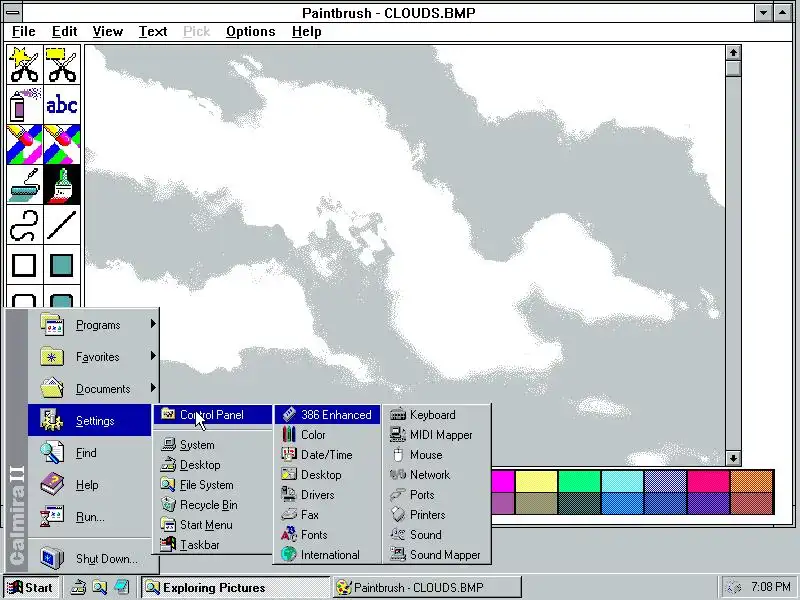Expand the Documents submenu arrow
The width and height of the screenshot is (800, 600).
153,388
